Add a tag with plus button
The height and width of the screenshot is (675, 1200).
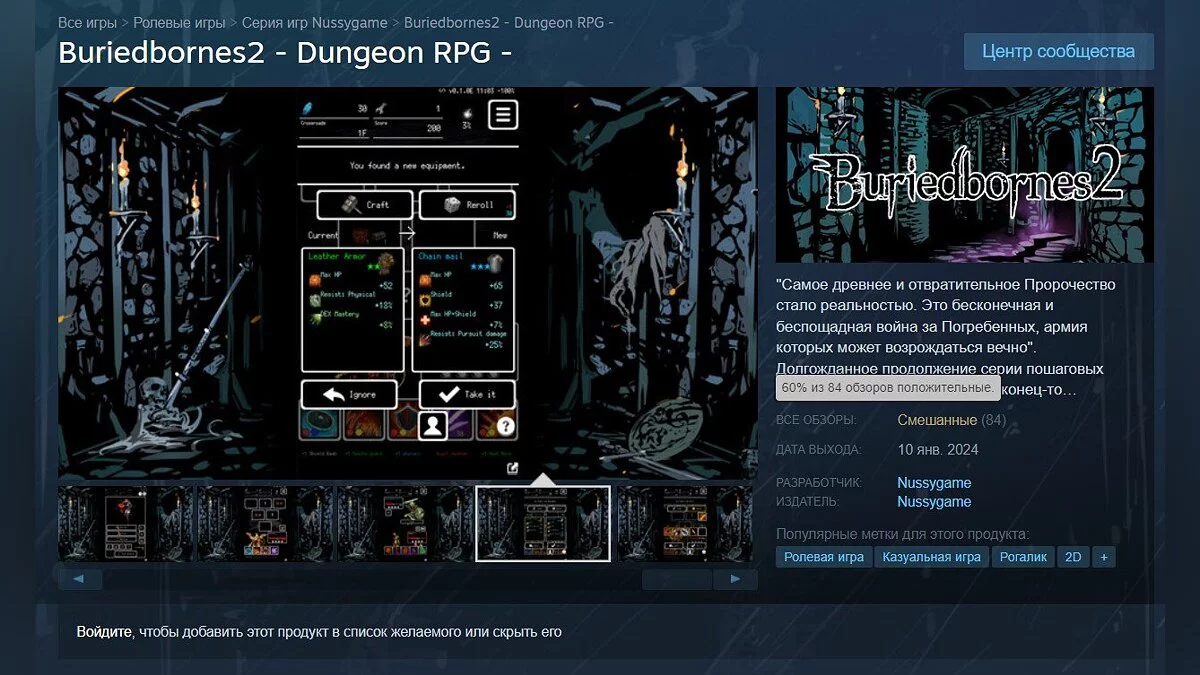pyautogui.click(x=1103, y=557)
